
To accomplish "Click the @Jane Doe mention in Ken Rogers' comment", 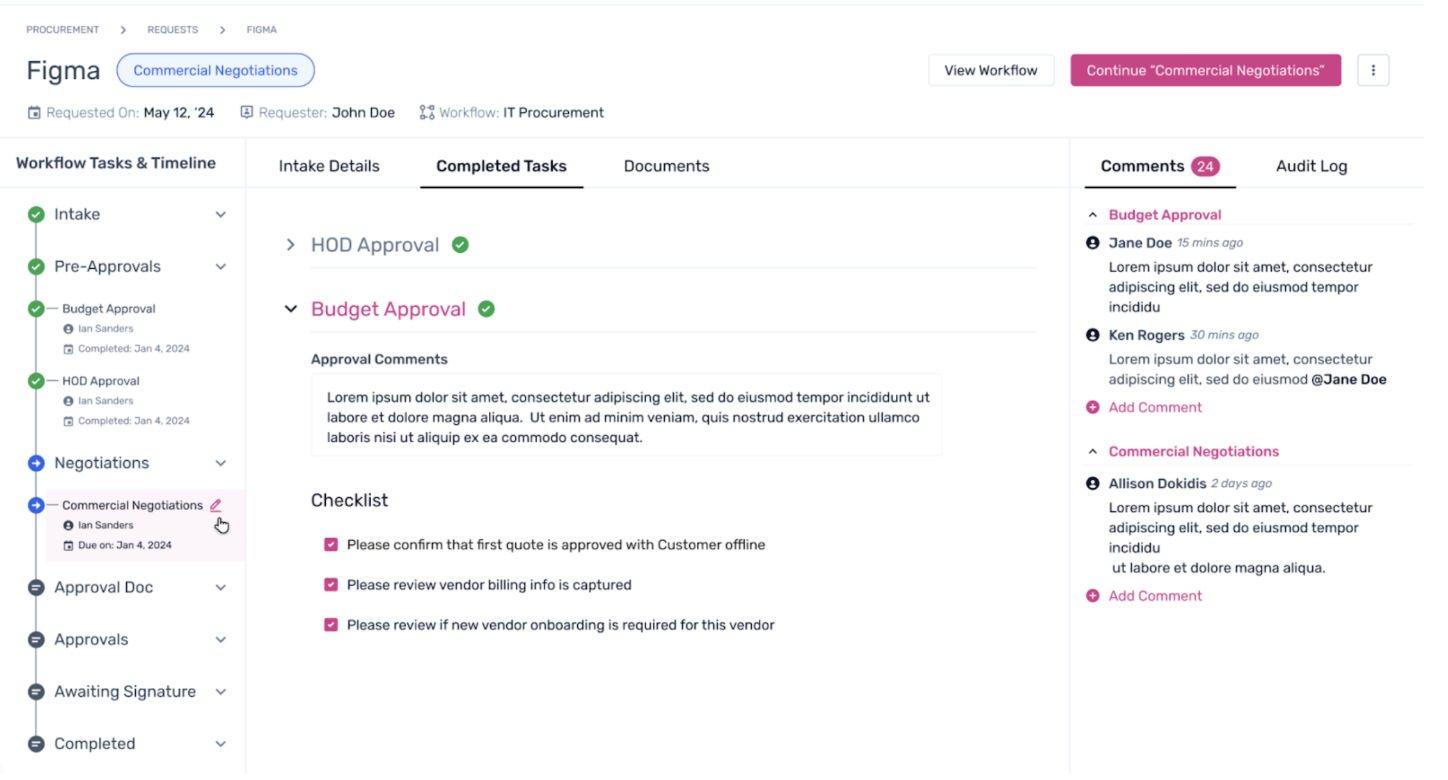I will (x=1349, y=379).
